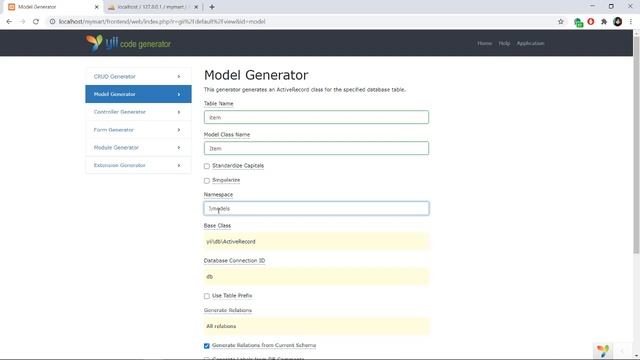Open the Chrome three-dot menu
640x360 pixels.
631,22
